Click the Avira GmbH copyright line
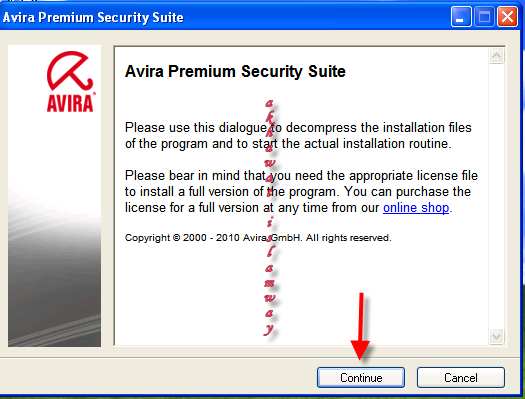 [x=258, y=238]
